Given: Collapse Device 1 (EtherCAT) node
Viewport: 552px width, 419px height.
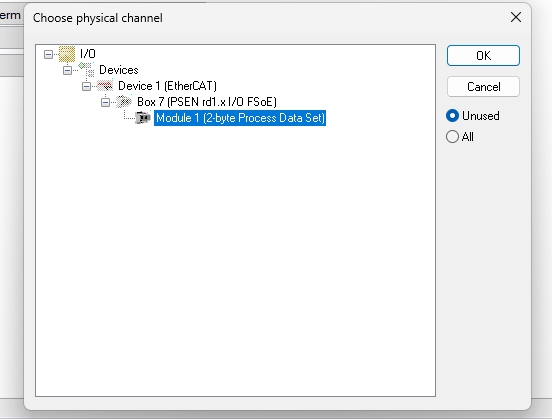Looking at the screenshot, I should [x=86, y=86].
